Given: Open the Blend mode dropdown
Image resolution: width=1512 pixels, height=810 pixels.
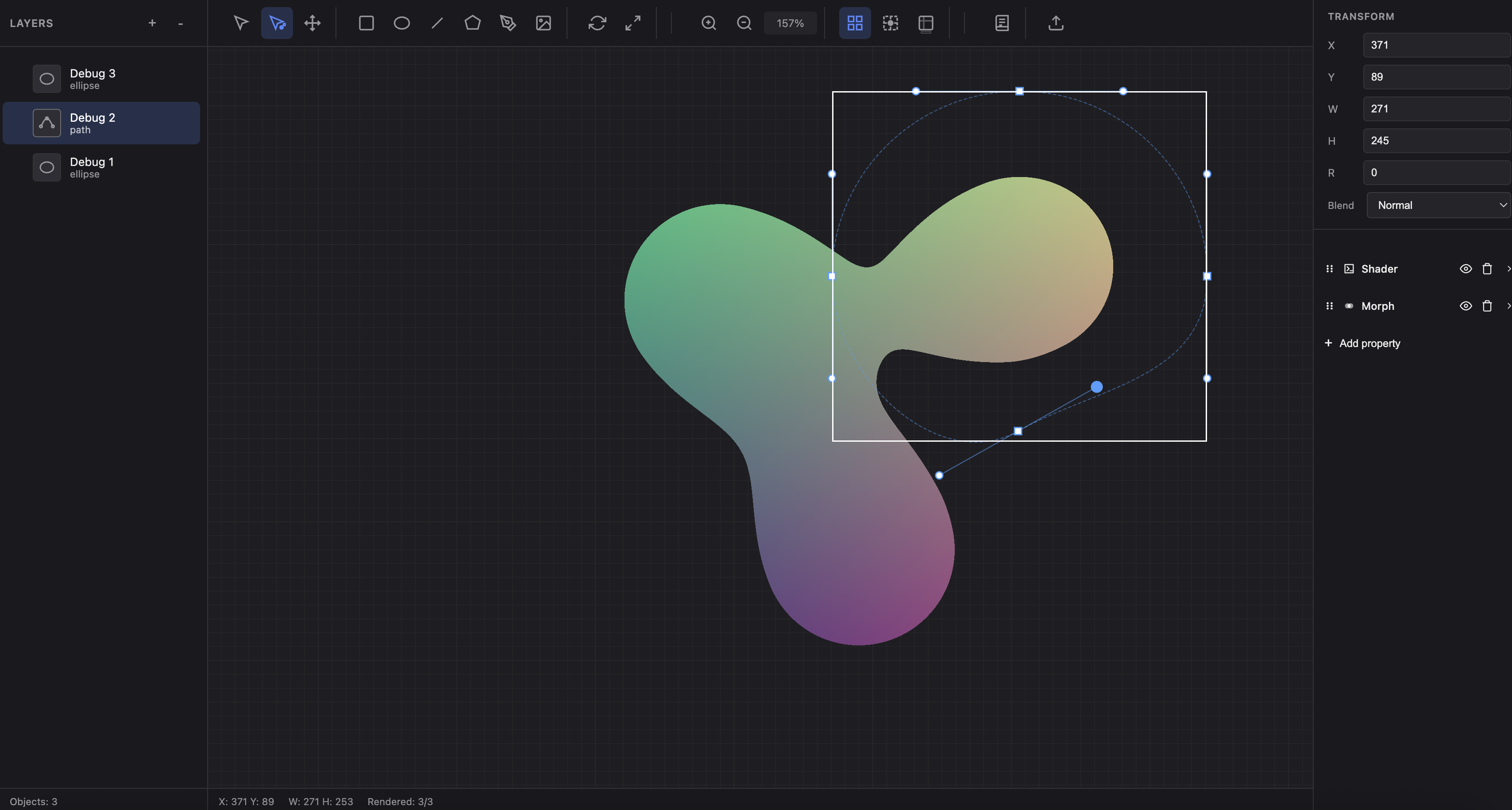Looking at the screenshot, I should point(1439,205).
